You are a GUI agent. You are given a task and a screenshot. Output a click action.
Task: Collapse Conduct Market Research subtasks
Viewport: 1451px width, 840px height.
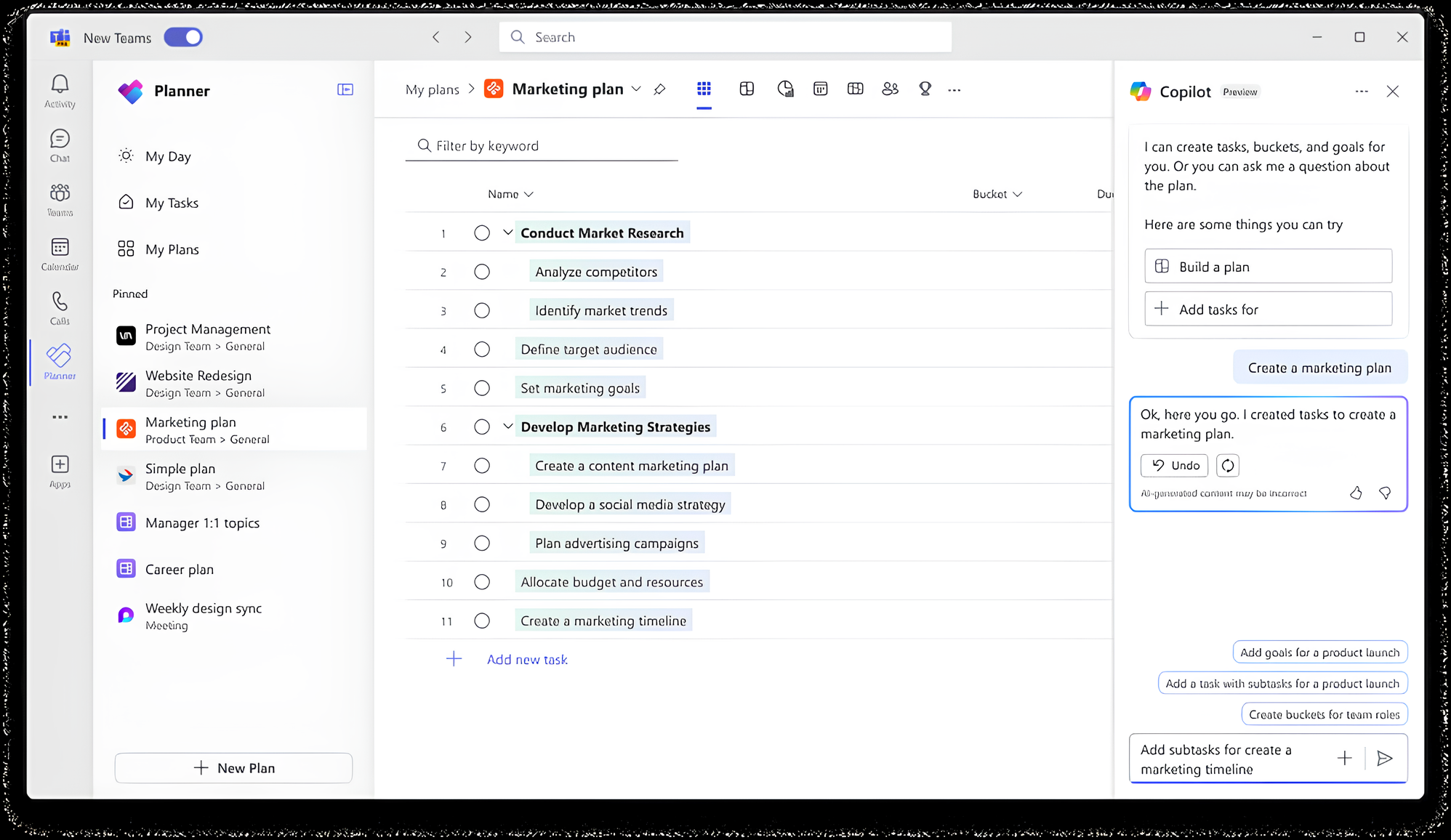pos(507,233)
